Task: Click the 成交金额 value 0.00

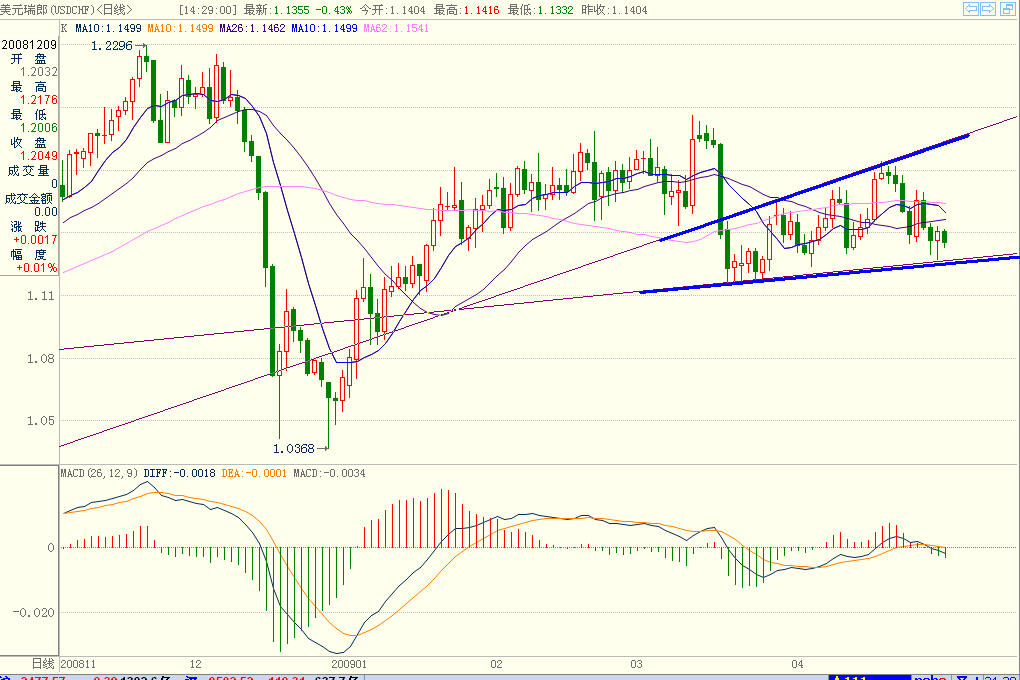Action: coord(46,211)
